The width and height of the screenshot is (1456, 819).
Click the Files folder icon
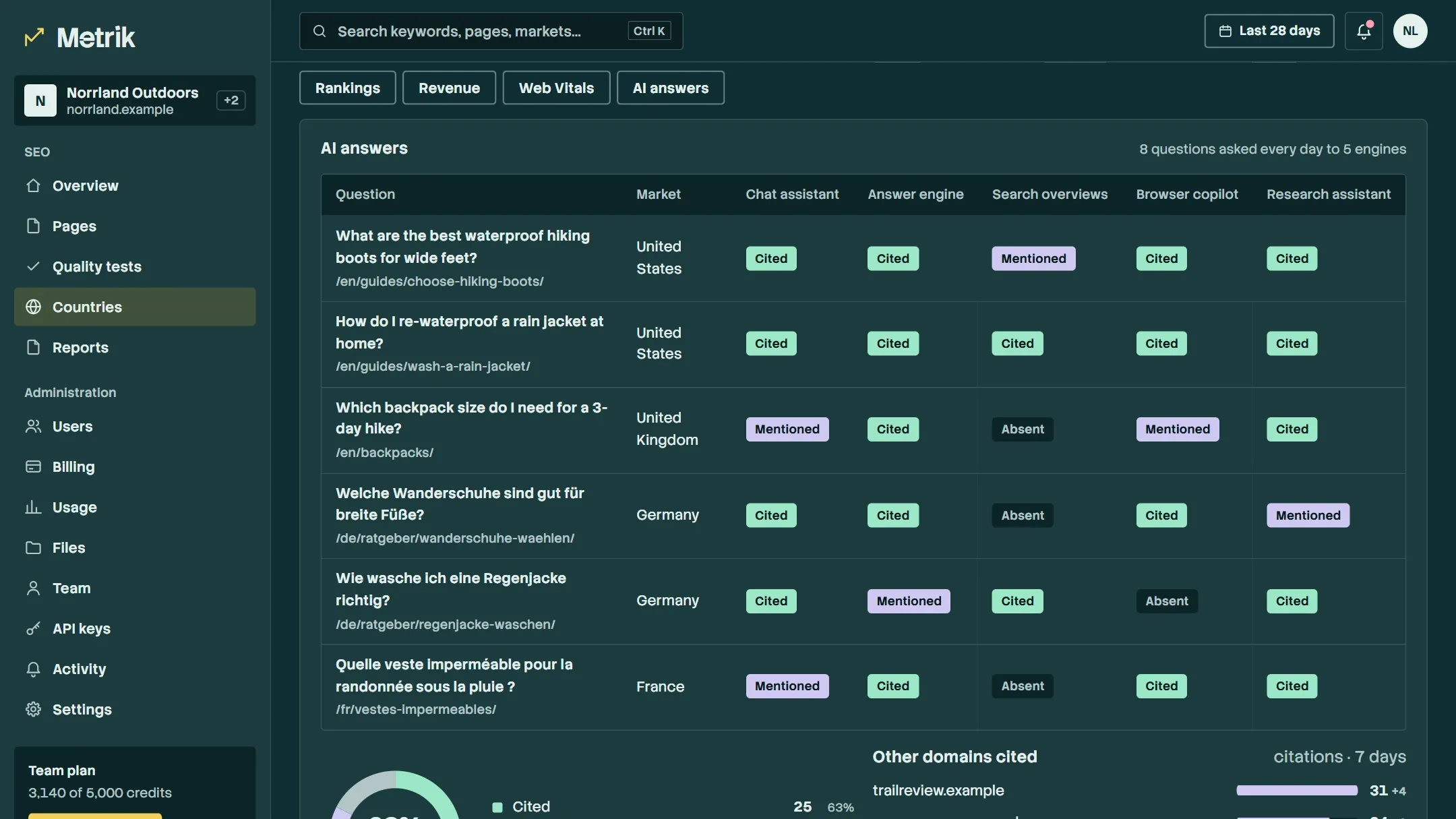33,547
